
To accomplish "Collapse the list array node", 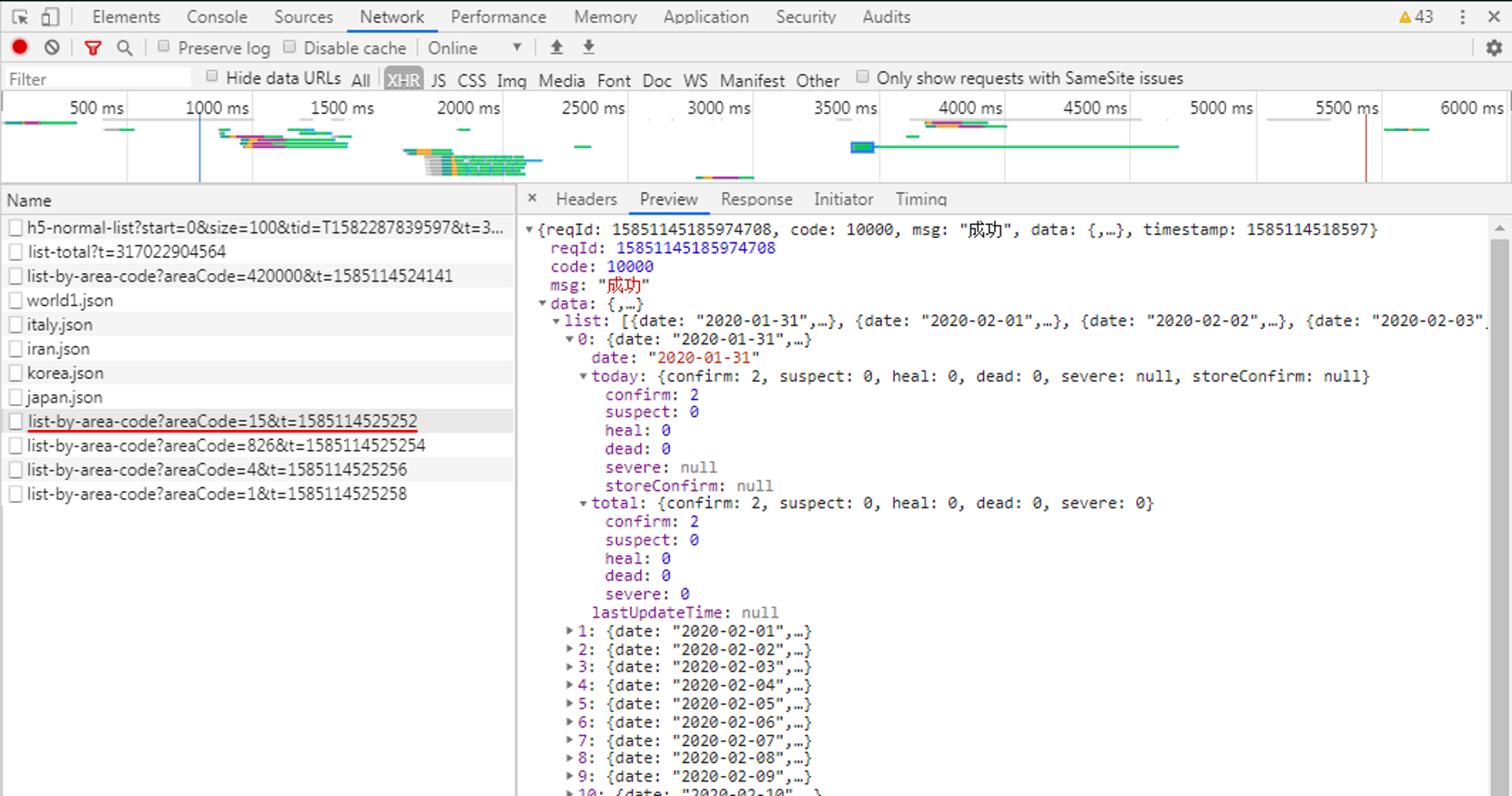I will click(556, 321).
